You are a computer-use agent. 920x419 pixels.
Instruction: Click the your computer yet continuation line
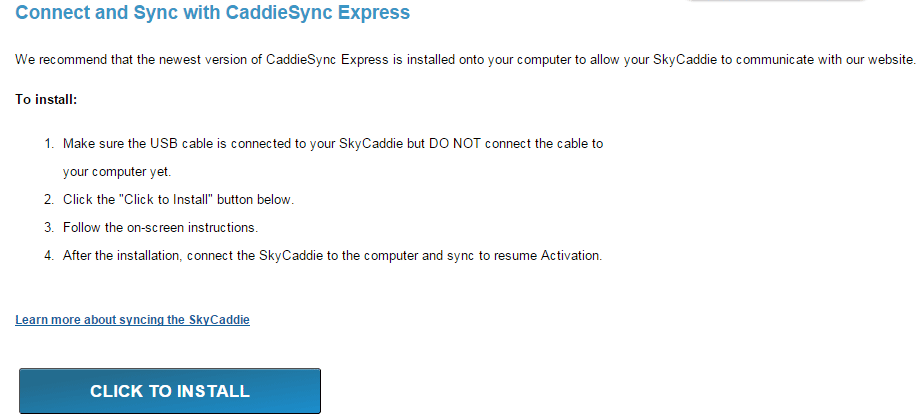[x=117, y=172]
